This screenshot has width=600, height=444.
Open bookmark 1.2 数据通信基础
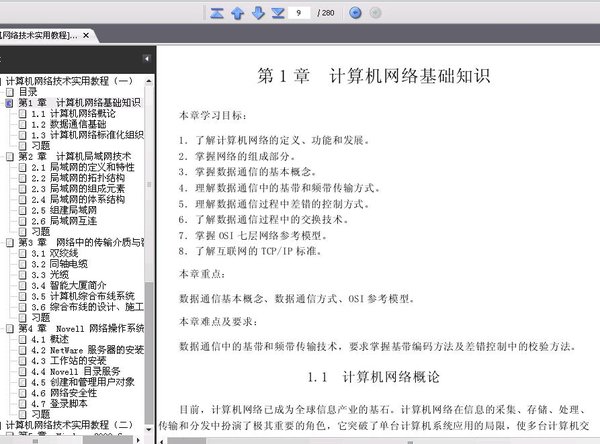point(68,124)
